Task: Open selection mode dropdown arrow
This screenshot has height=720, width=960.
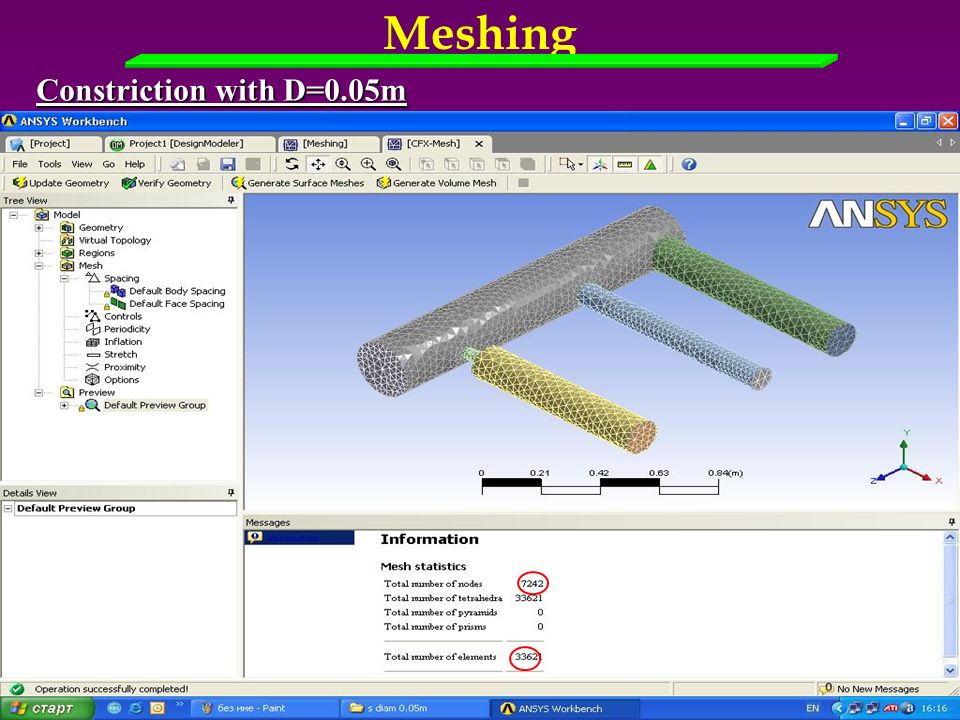Action: (580, 165)
